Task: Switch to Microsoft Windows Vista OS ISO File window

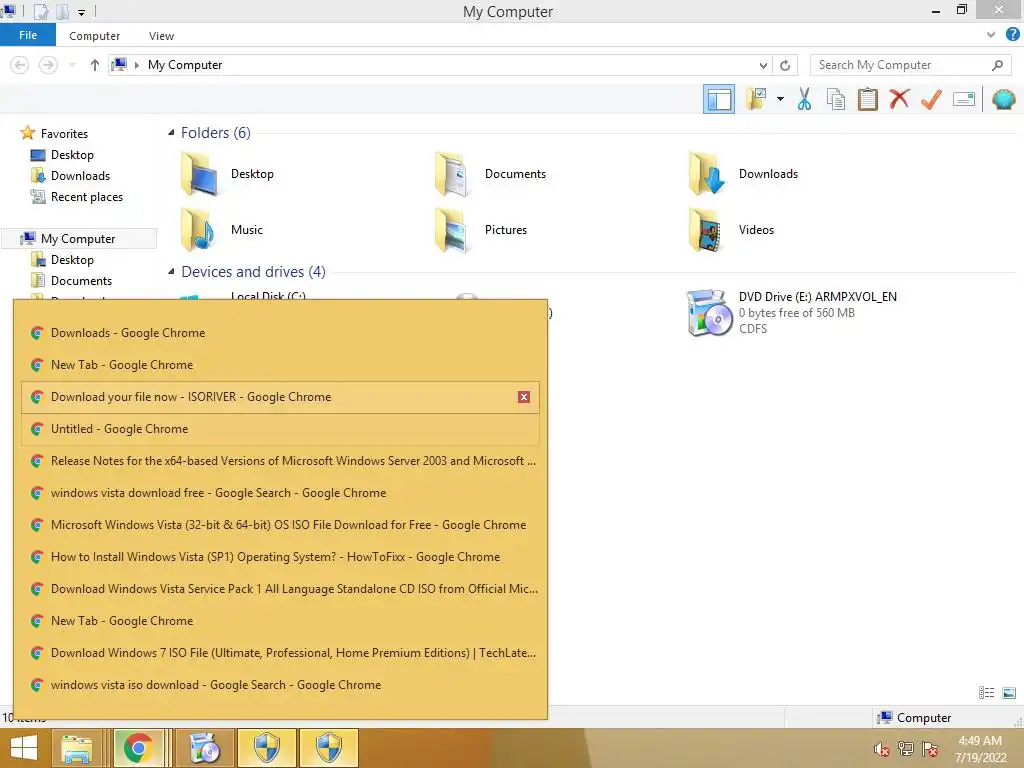Action: click(281, 525)
